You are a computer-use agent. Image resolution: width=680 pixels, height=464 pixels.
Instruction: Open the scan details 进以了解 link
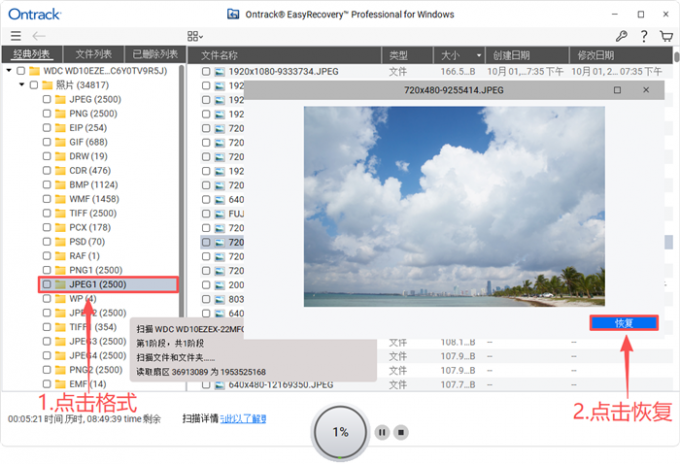(x=246, y=418)
